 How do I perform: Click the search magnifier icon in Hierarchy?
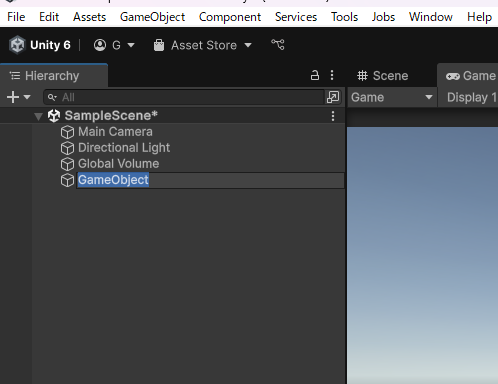point(52,97)
